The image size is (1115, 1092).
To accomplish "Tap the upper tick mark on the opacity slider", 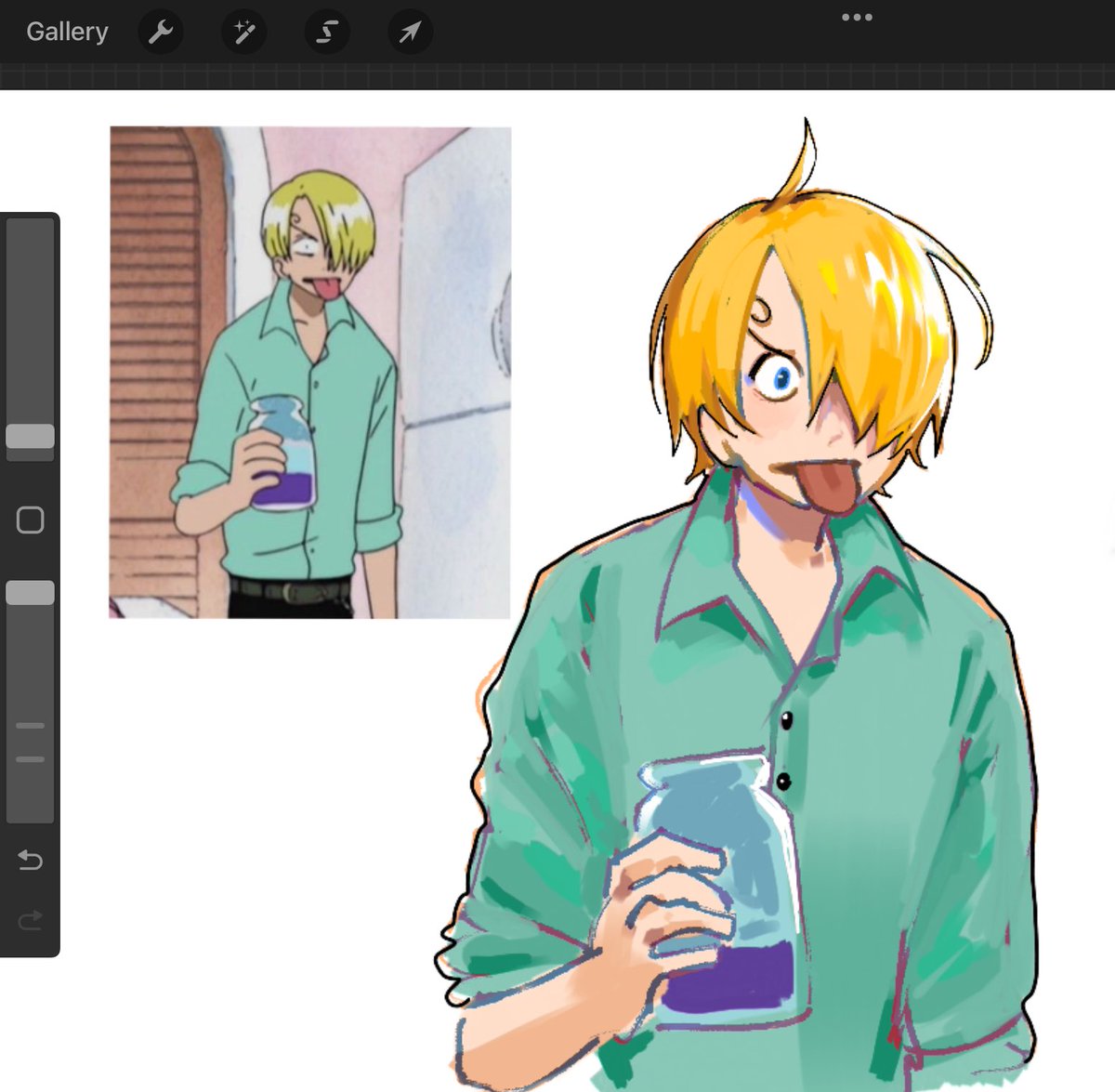I will [x=30, y=725].
